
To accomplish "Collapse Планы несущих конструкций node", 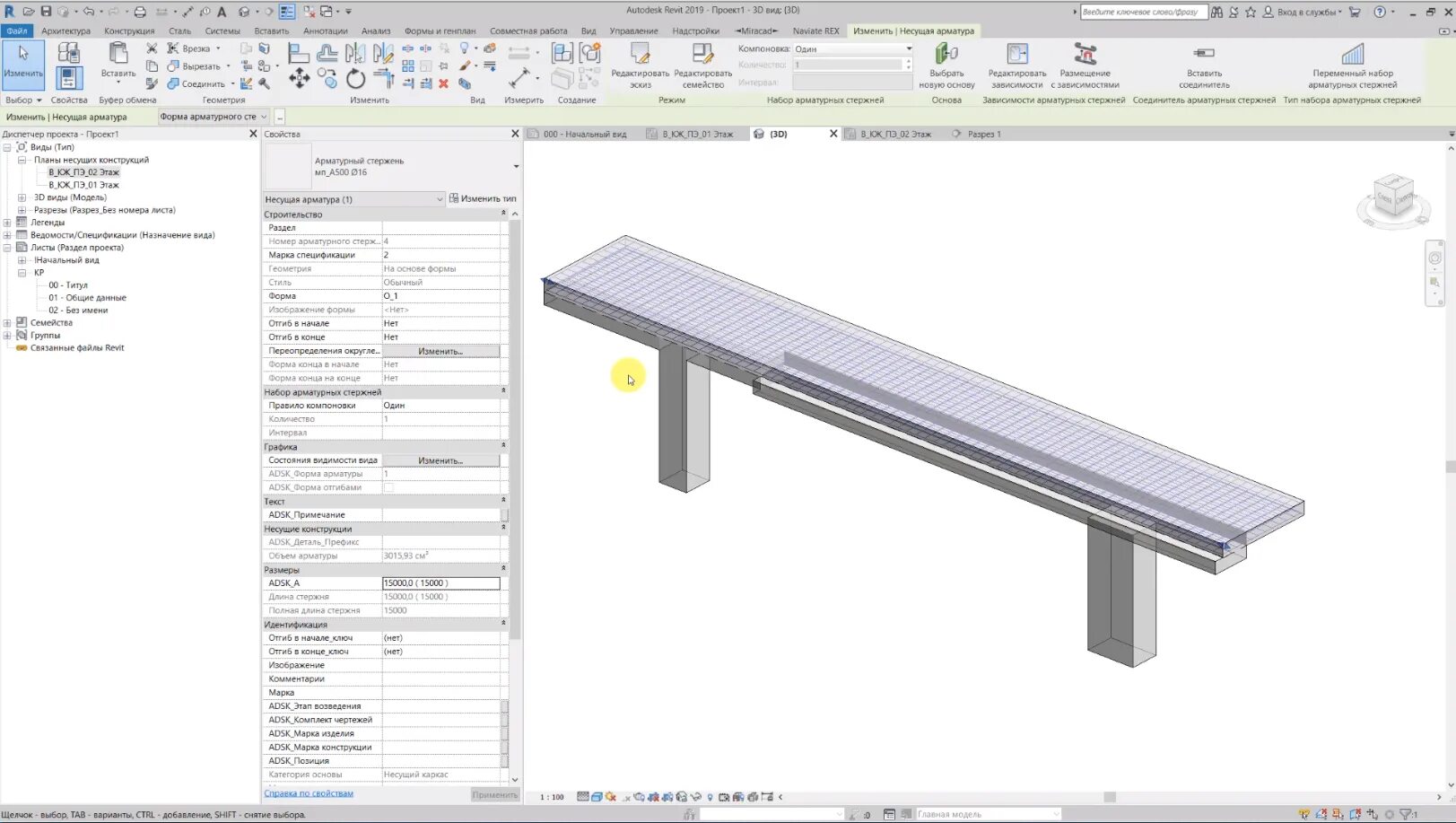I will [22, 160].
